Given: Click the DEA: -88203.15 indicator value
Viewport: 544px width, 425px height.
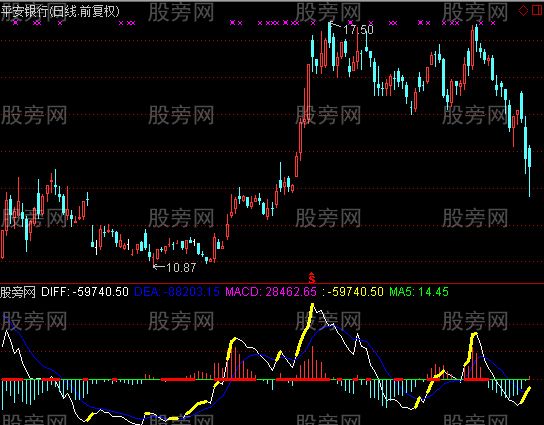Looking at the screenshot, I should 177,292.
